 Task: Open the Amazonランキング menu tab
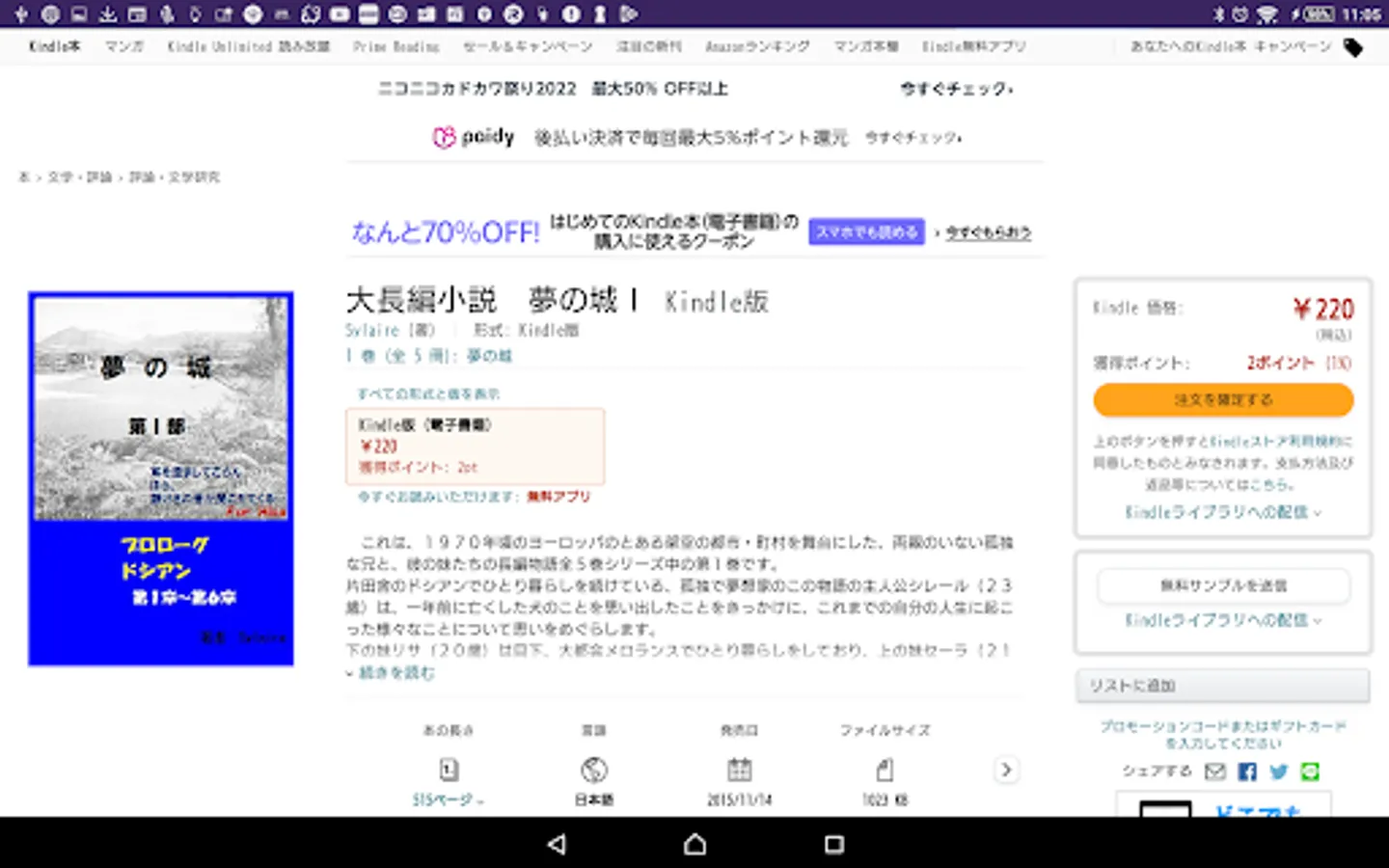757,46
